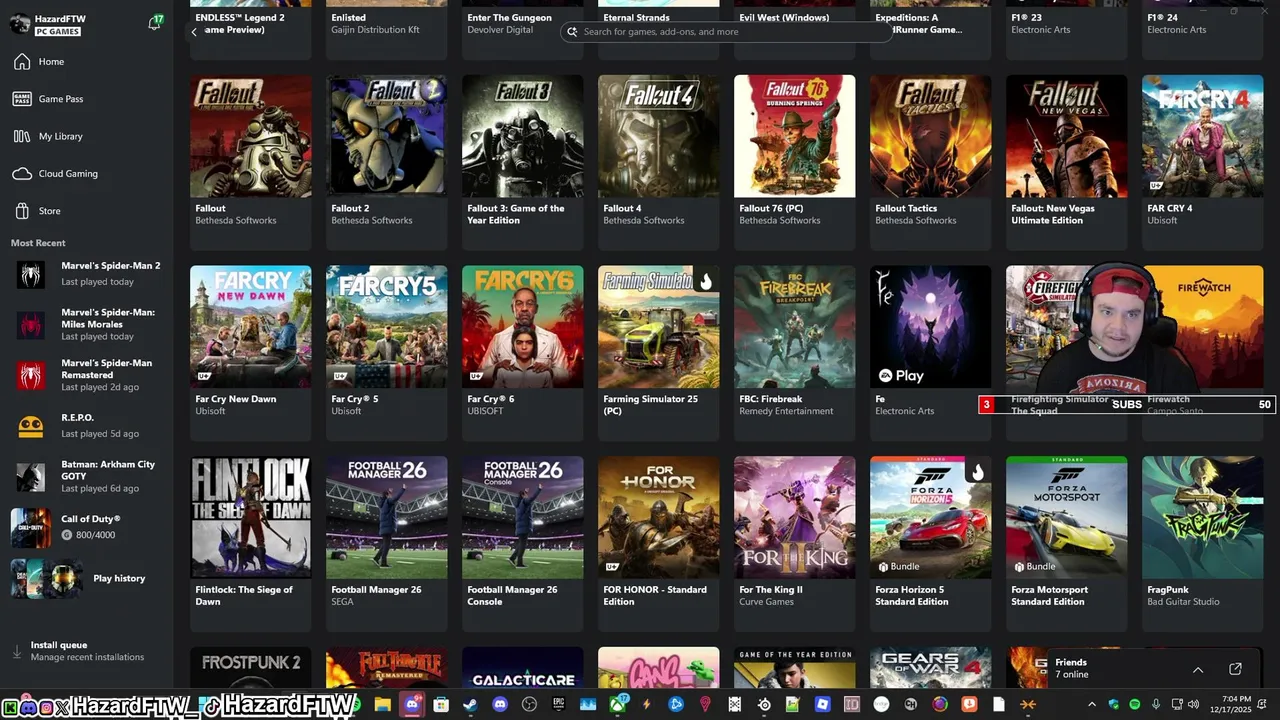Click Bundle badge on Forza Motorsport
Viewport: 1280px width, 720px height.
coord(1035,566)
